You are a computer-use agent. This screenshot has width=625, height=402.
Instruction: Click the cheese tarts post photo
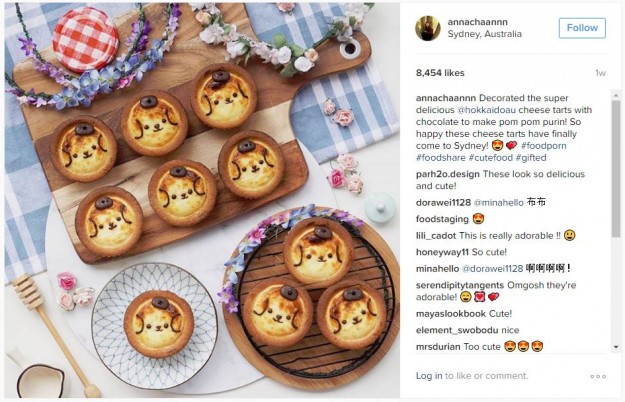click(x=200, y=200)
